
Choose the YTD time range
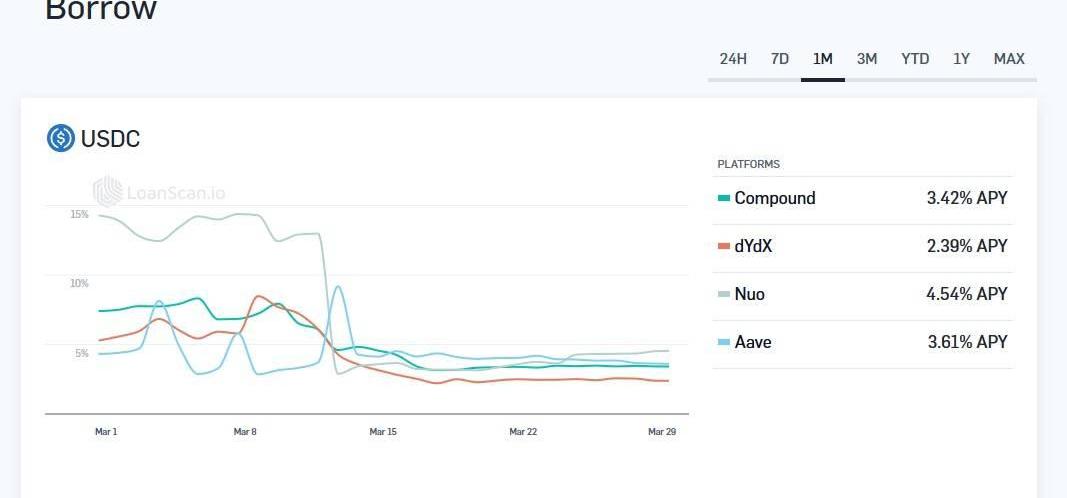[x=915, y=59]
